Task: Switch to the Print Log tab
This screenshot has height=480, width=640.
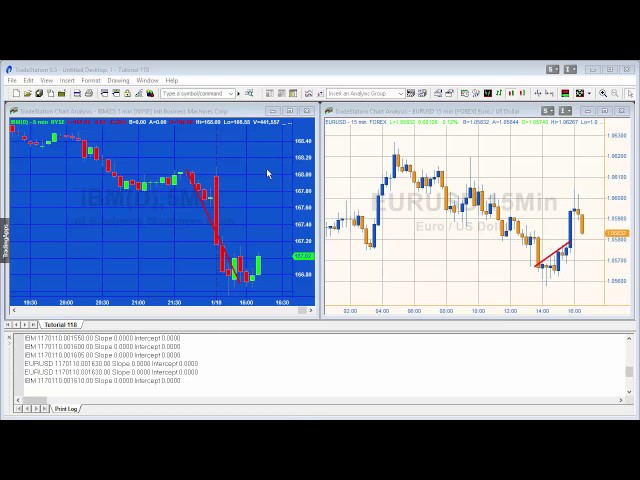Action: (66, 409)
